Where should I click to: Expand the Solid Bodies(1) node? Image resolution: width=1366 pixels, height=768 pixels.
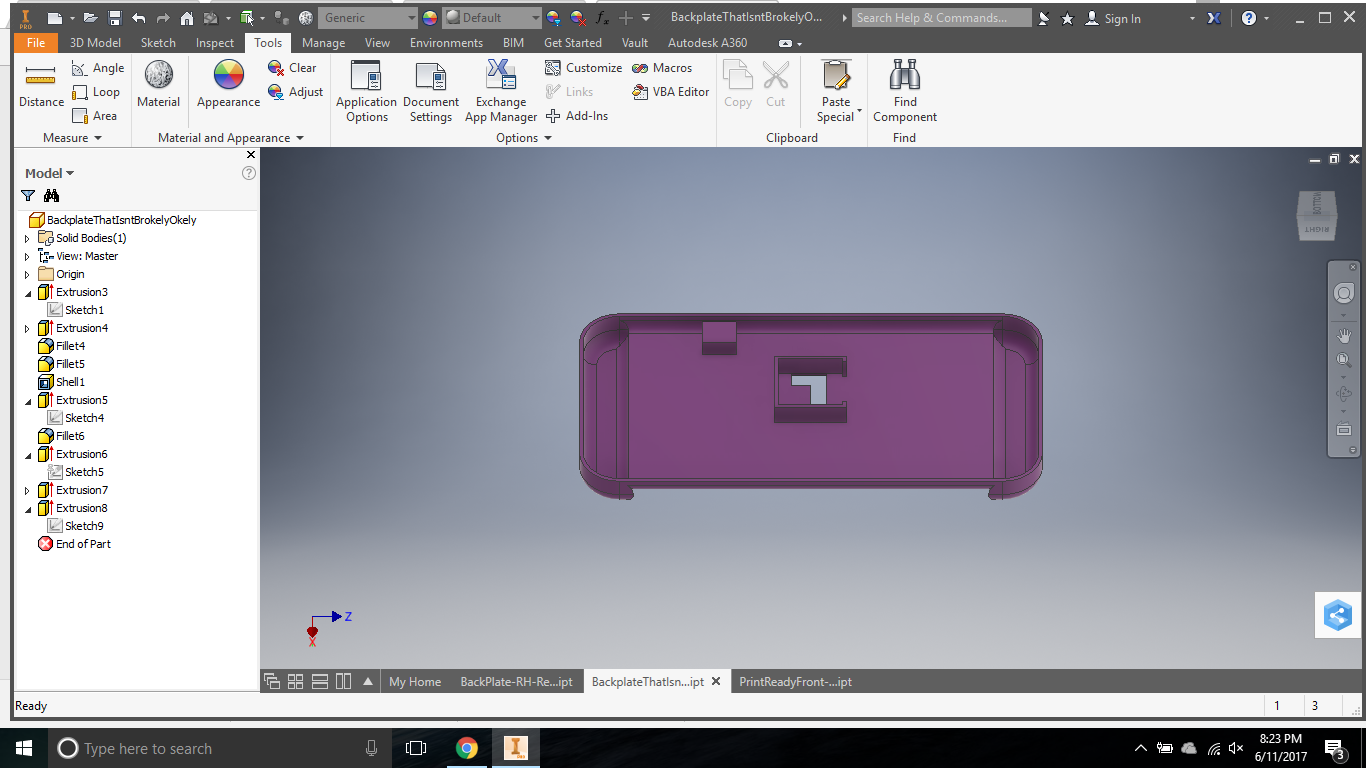(27, 238)
